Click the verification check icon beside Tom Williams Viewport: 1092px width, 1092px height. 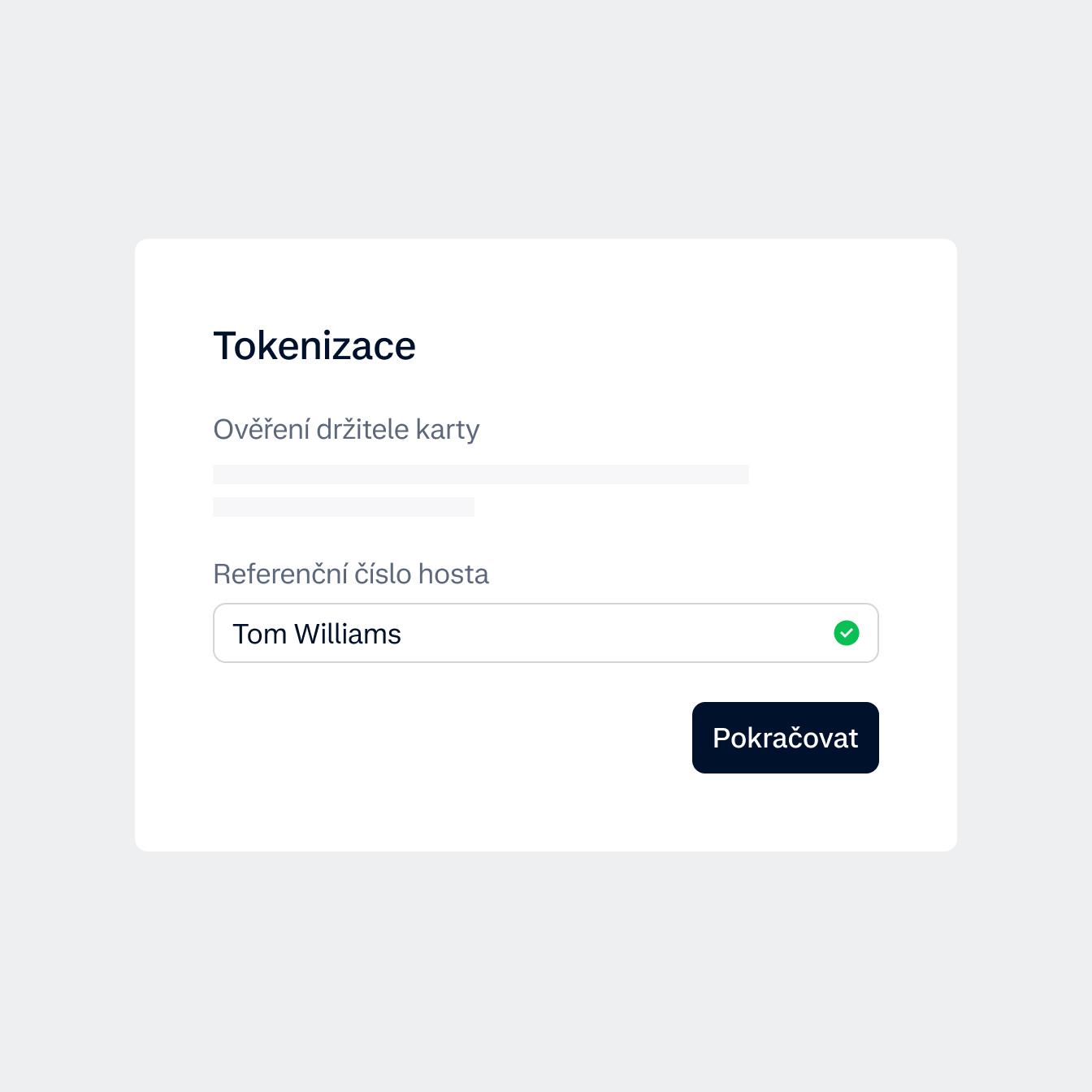pos(847,633)
